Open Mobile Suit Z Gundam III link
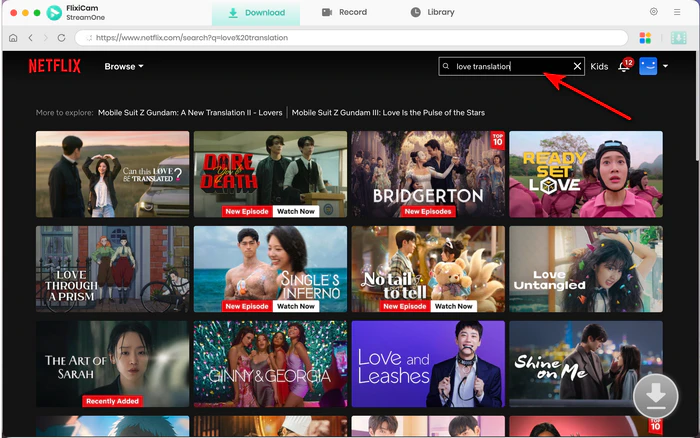 (x=388, y=113)
